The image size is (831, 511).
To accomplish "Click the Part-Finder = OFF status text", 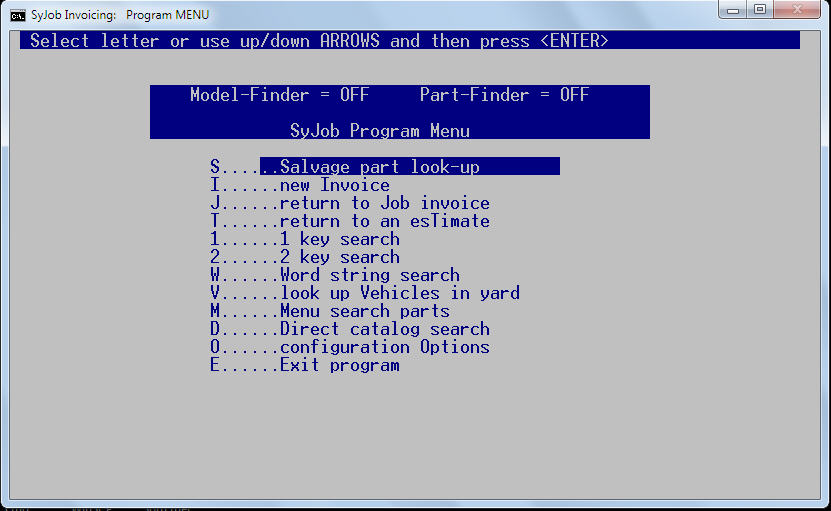I will (504, 95).
